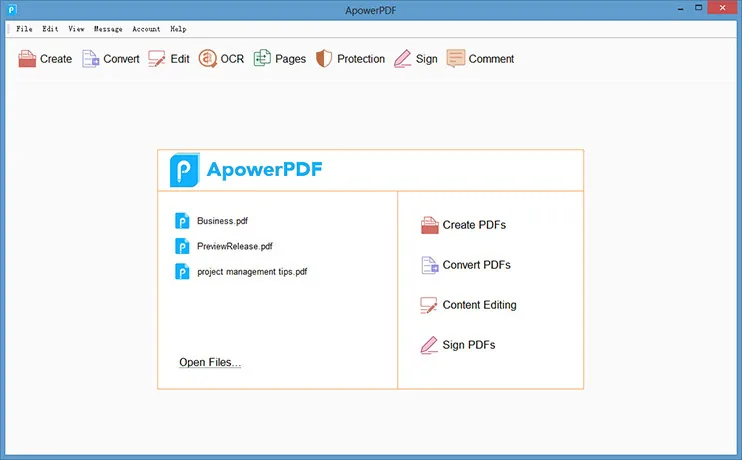This screenshot has height=460, width=742.
Task: Click the Edit pencil icon in toolbar
Action: pos(157,59)
